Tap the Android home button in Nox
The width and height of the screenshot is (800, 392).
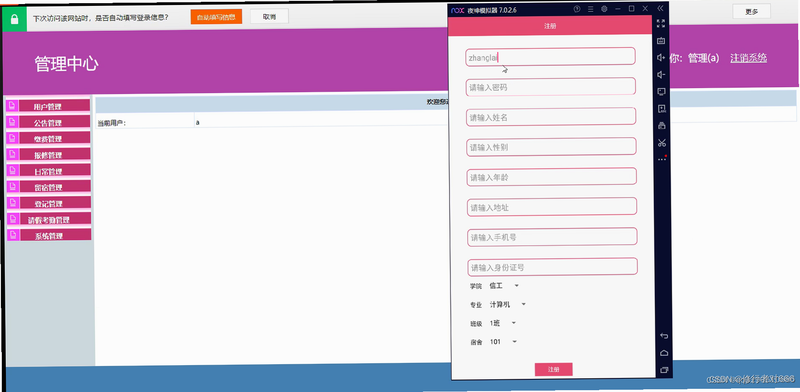tap(664, 353)
